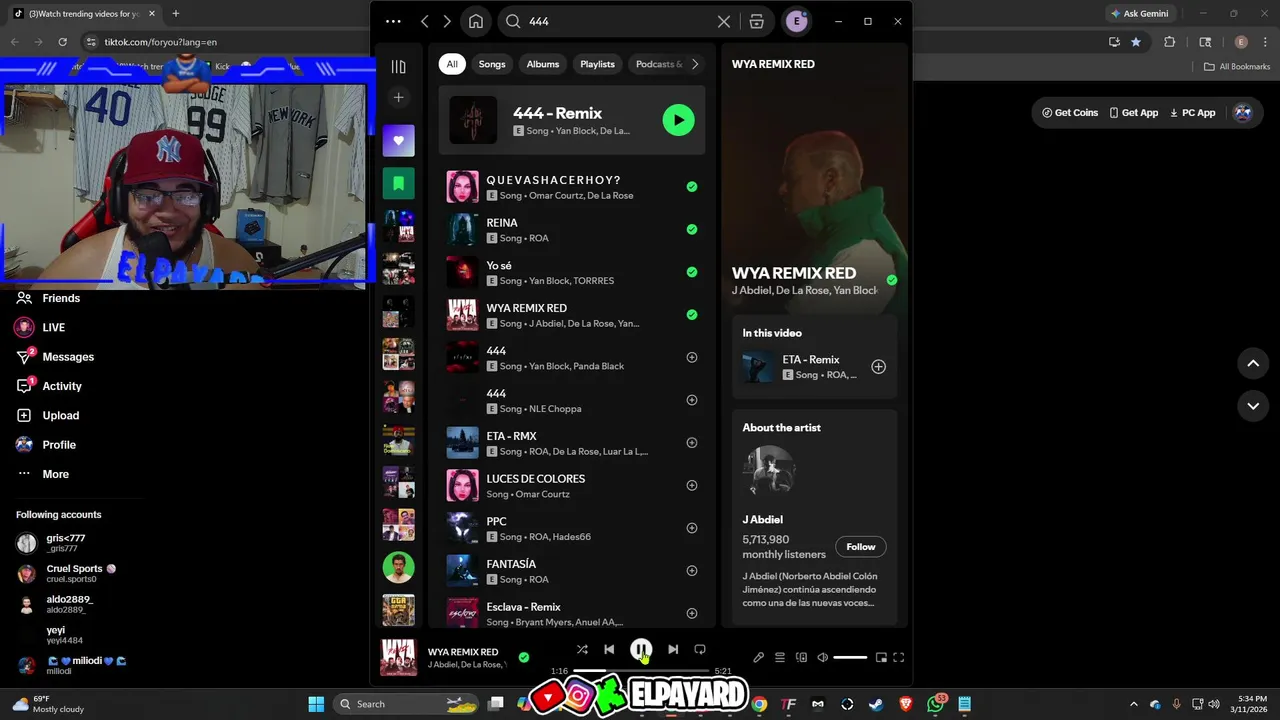Open the Spotify miniplayer

point(881,657)
